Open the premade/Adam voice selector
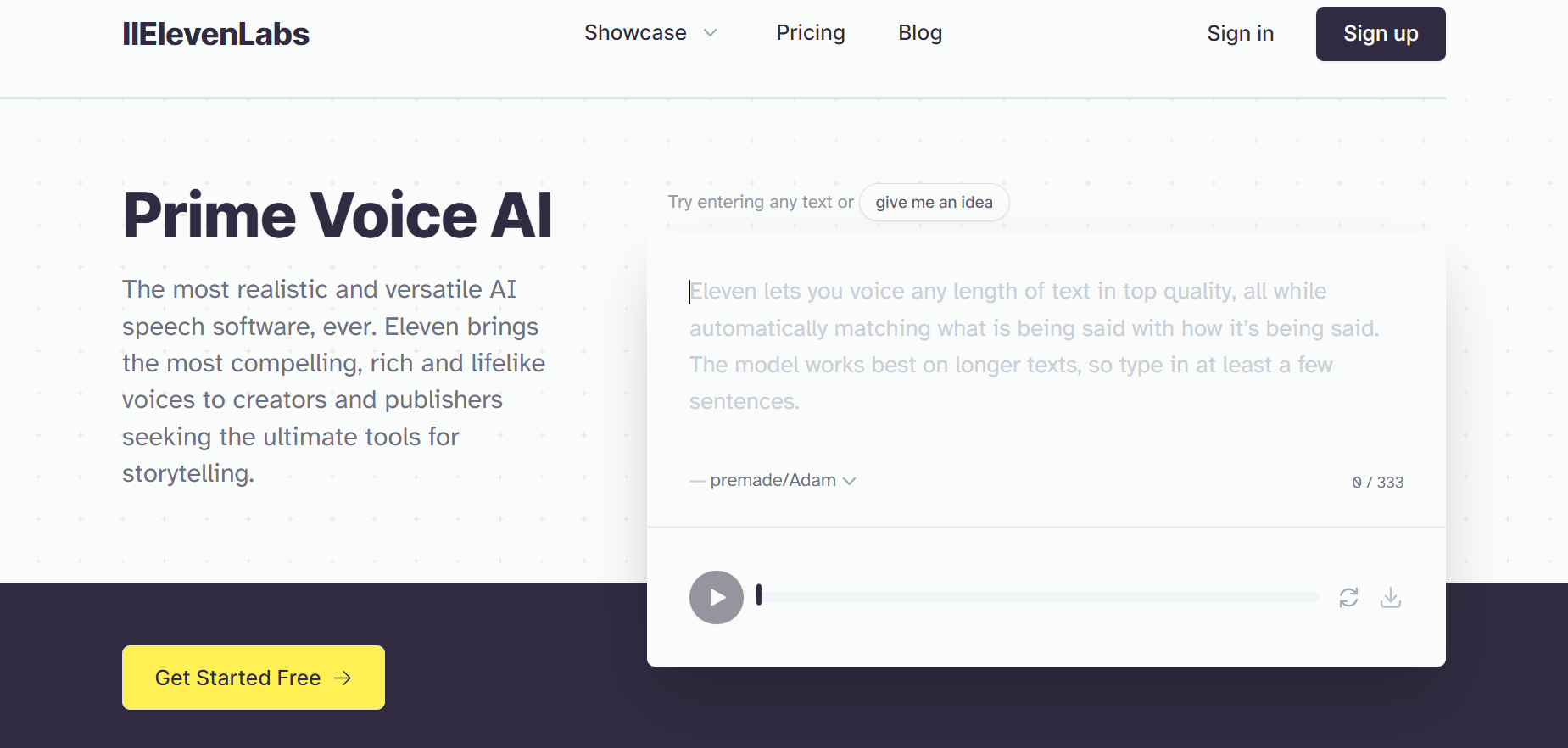This screenshot has height=748, width=1568. (773, 480)
